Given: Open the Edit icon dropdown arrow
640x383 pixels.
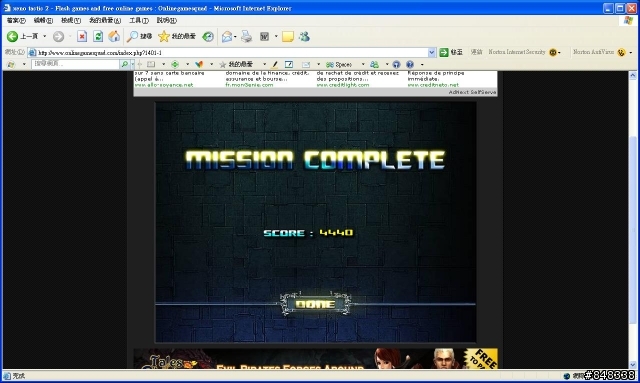Looking at the screenshot, I should point(276,37).
